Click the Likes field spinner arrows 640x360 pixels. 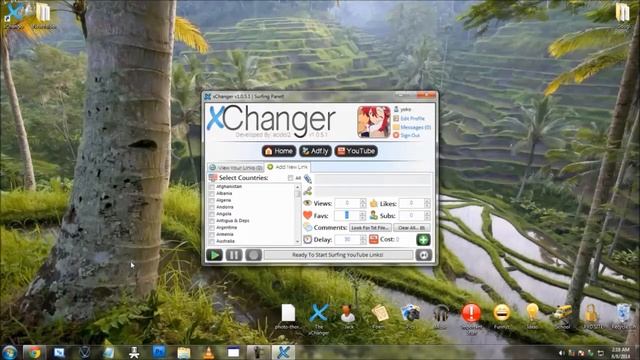click(427, 203)
